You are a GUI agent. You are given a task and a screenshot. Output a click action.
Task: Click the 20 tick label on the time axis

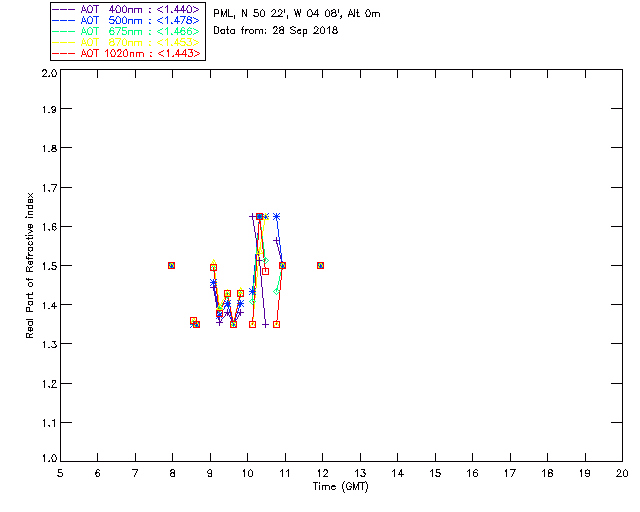click(622, 473)
